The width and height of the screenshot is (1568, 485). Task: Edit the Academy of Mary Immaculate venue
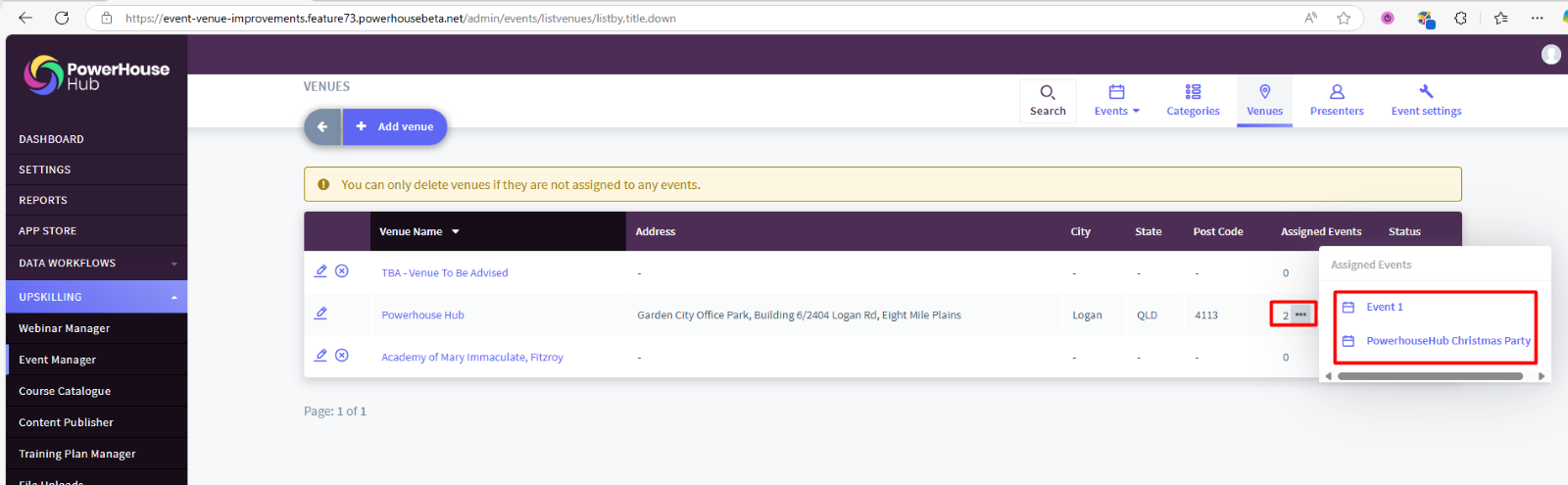[x=320, y=355]
